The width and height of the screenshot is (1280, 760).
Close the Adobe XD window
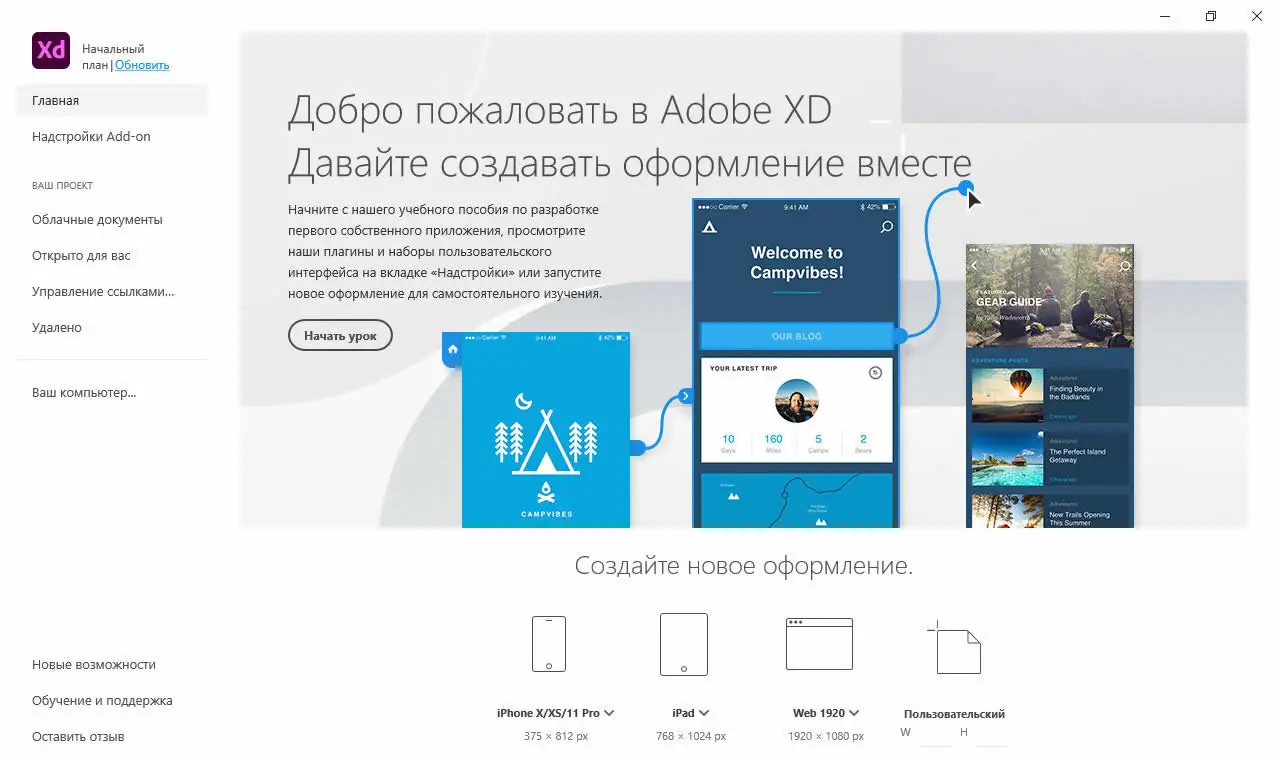(1257, 16)
